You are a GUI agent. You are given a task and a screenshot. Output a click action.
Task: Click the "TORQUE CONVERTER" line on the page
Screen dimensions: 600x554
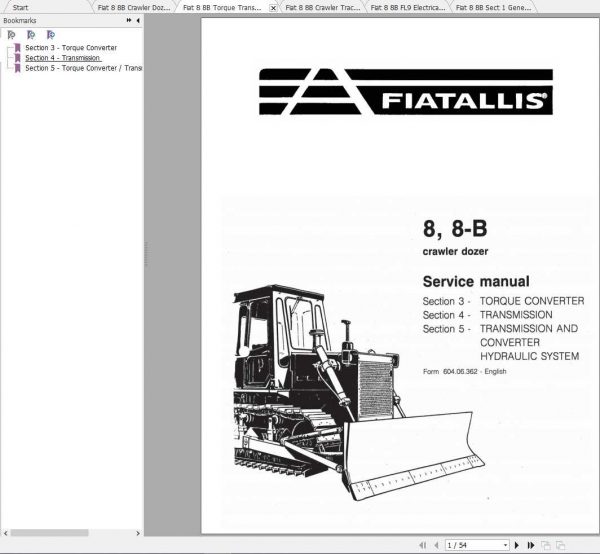[x=532, y=301]
